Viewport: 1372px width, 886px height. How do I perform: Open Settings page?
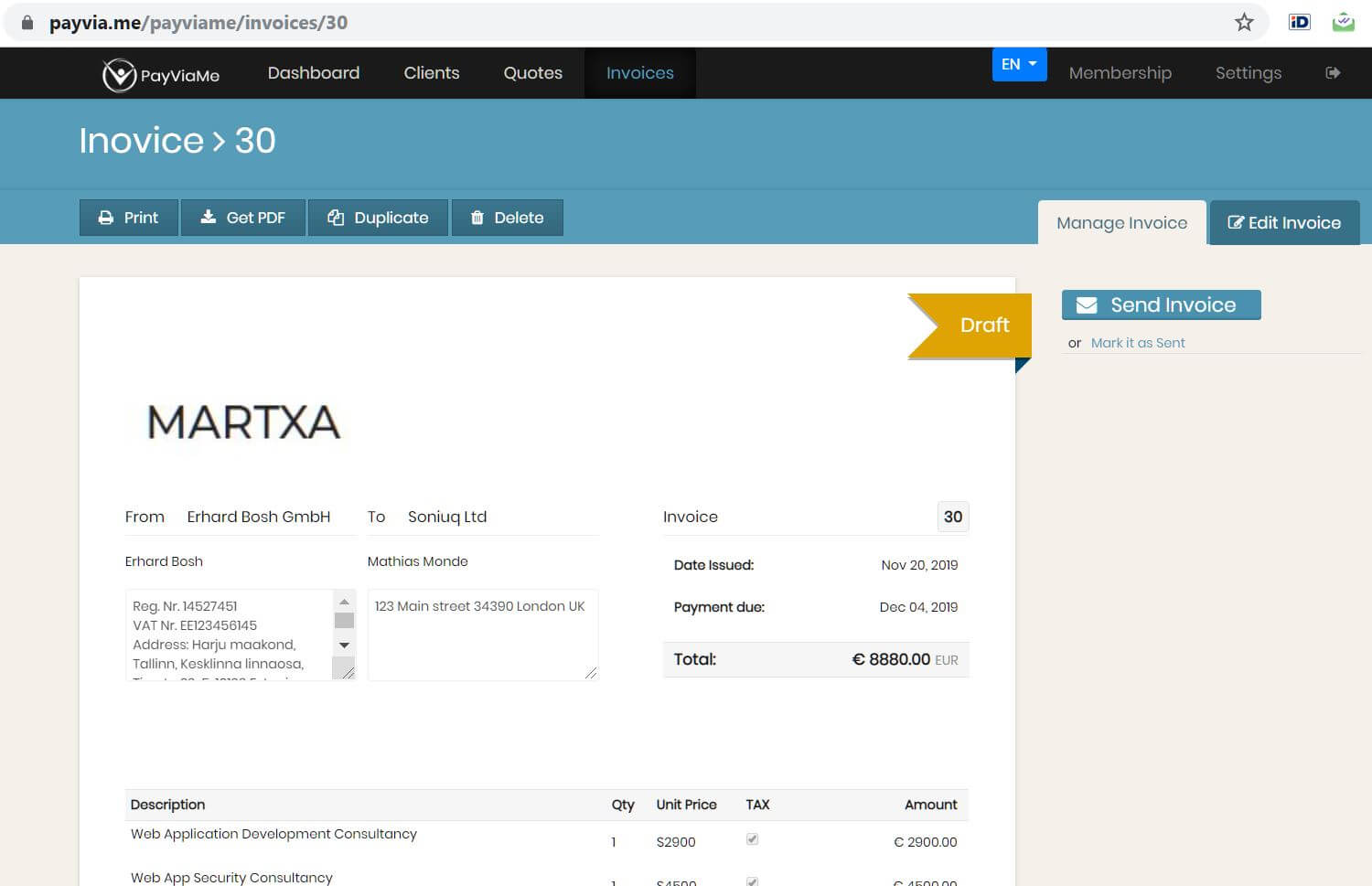click(1249, 73)
